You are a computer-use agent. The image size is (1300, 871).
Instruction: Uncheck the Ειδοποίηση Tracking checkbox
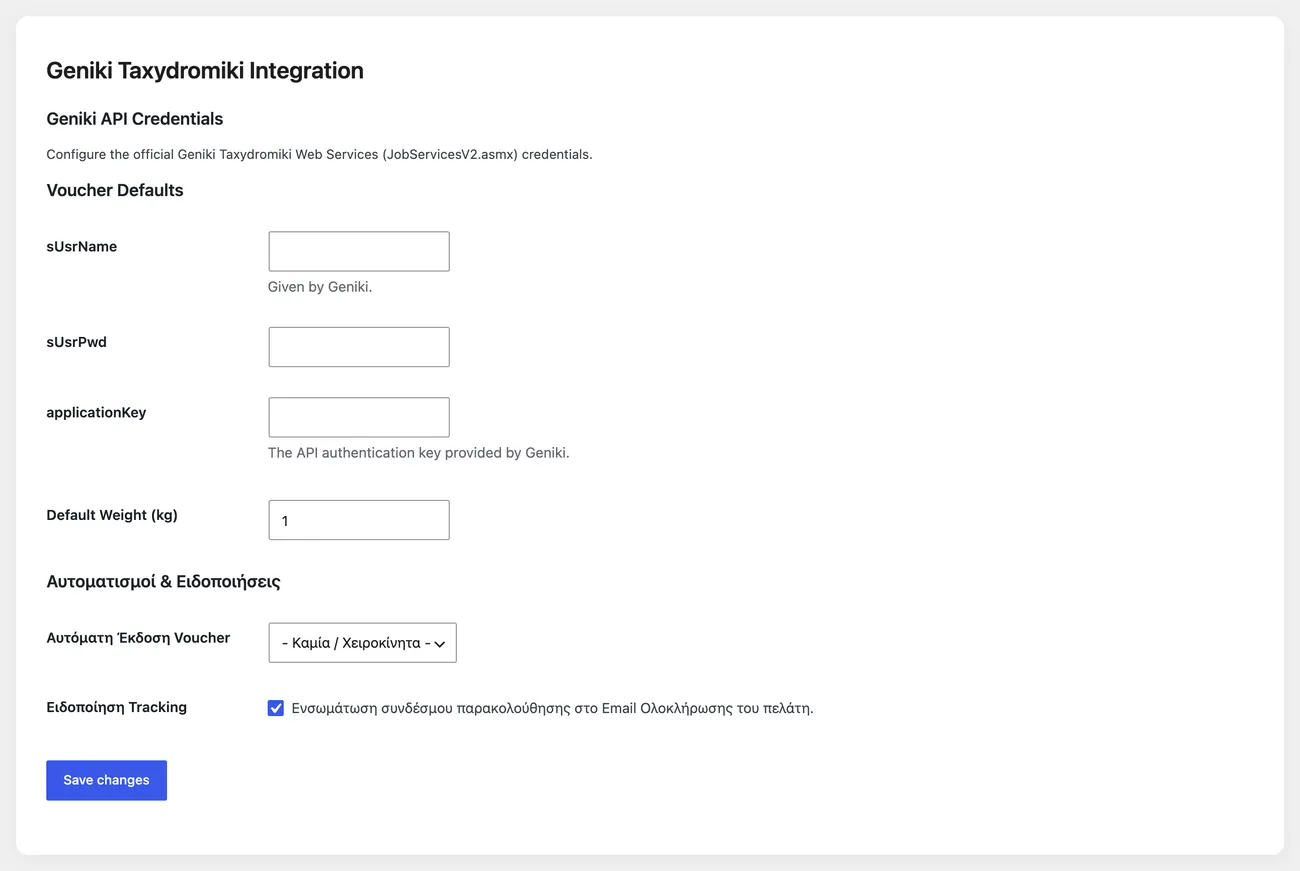[x=276, y=708]
